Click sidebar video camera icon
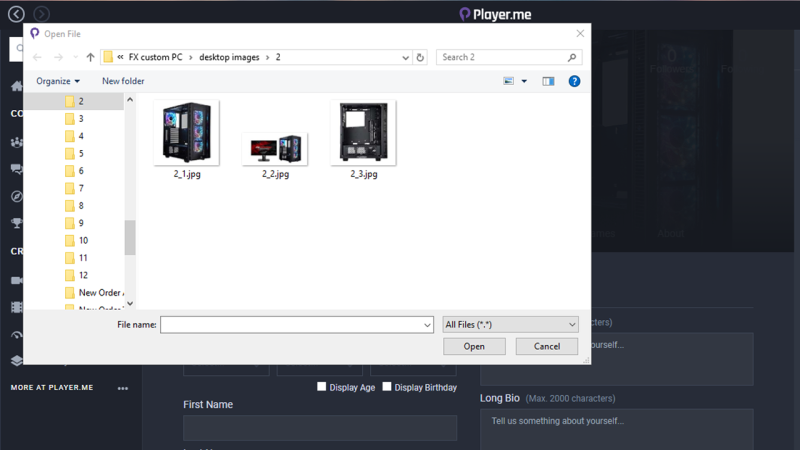Viewport: 800px width, 450px height. (x=17, y=280)
